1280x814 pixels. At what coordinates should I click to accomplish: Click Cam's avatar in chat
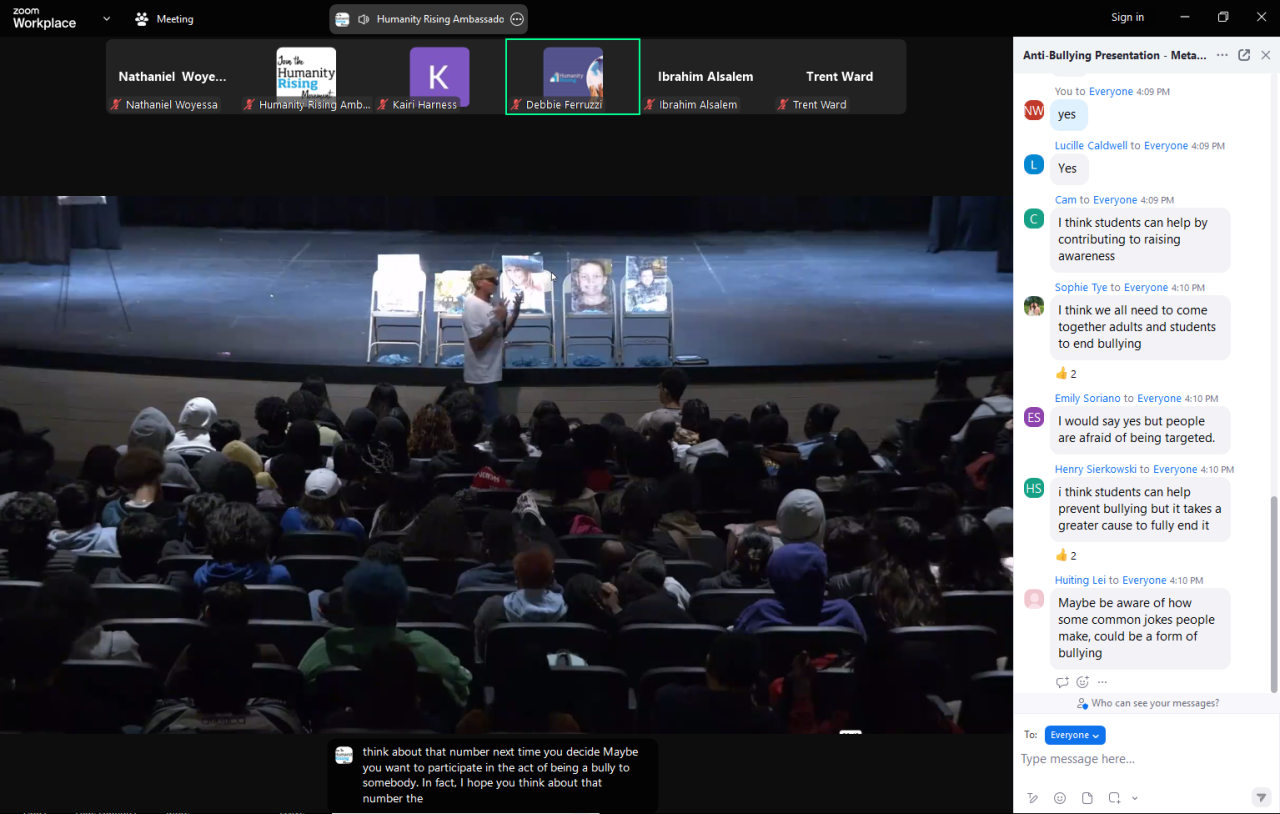[1034, 218]
